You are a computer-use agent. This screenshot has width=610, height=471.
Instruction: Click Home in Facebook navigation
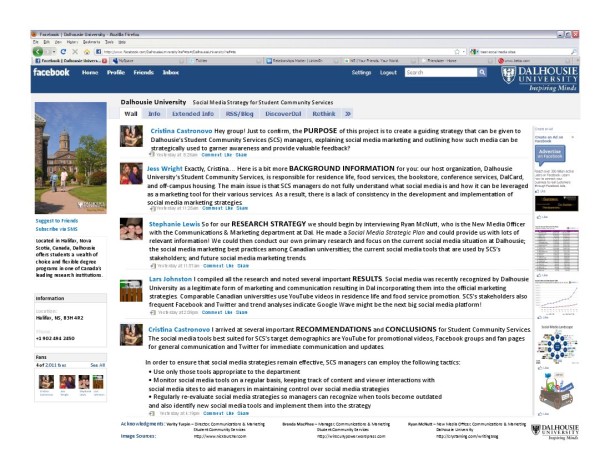pos(90,72)
